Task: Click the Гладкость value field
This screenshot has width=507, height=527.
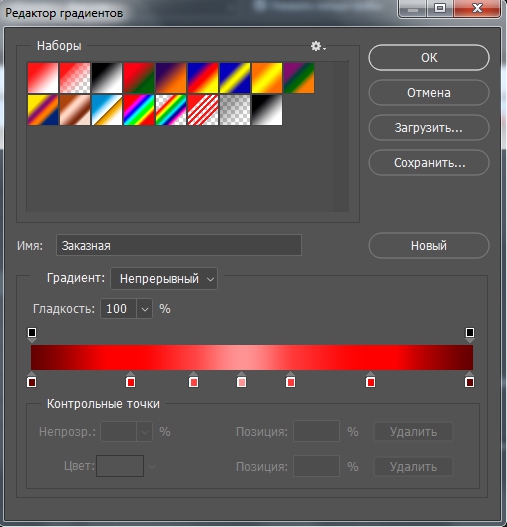Action: click(118, 309)
